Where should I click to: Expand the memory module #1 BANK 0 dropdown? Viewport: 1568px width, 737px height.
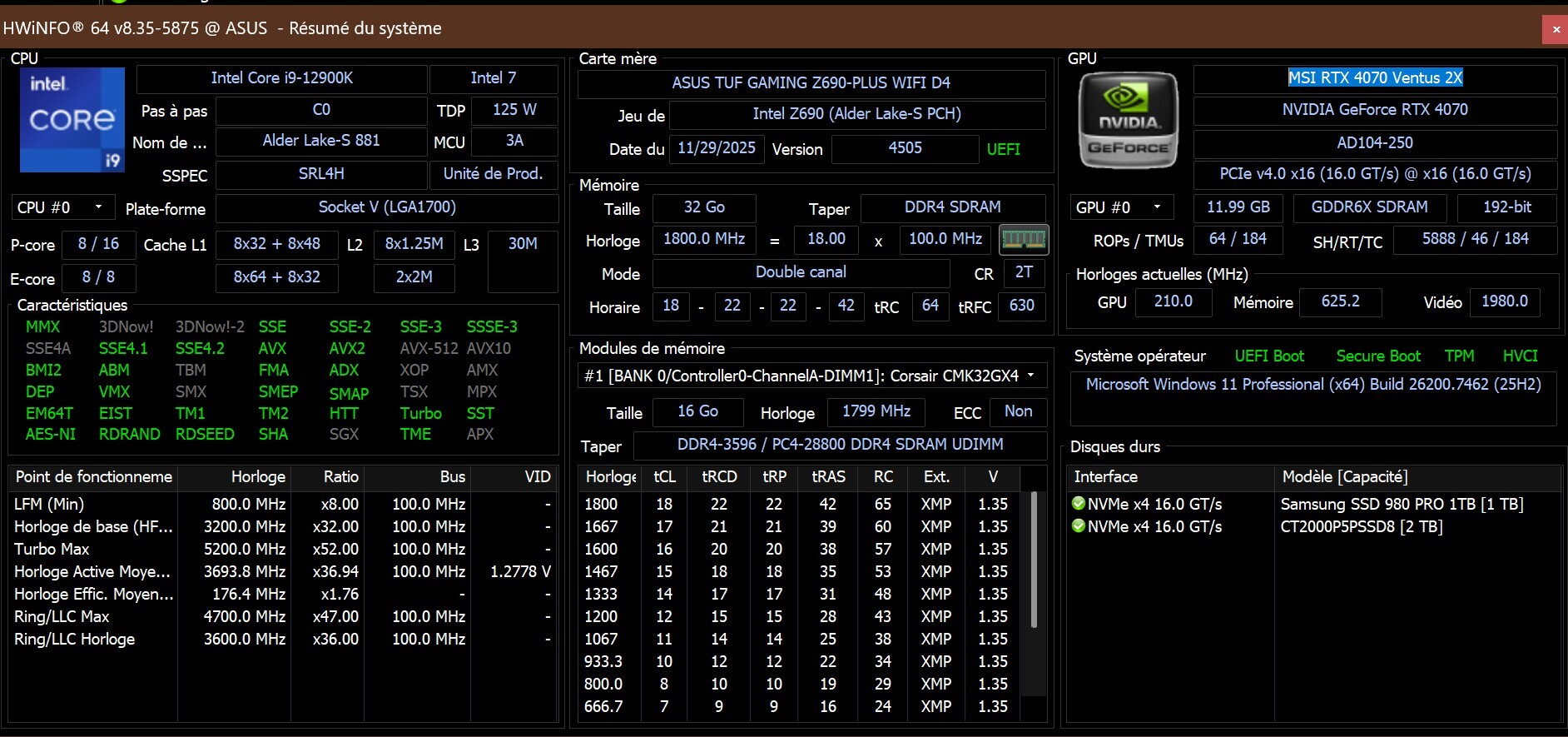811,376
